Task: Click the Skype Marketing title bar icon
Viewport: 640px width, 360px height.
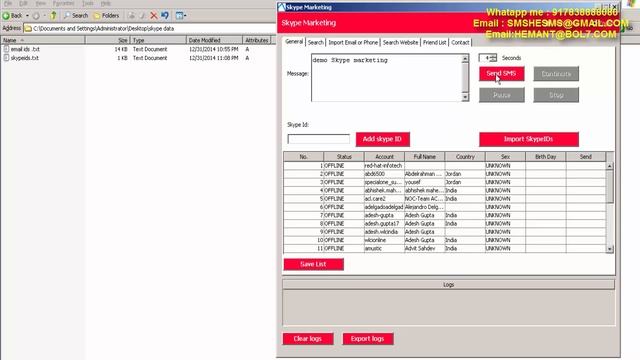Action: point(281,7)
